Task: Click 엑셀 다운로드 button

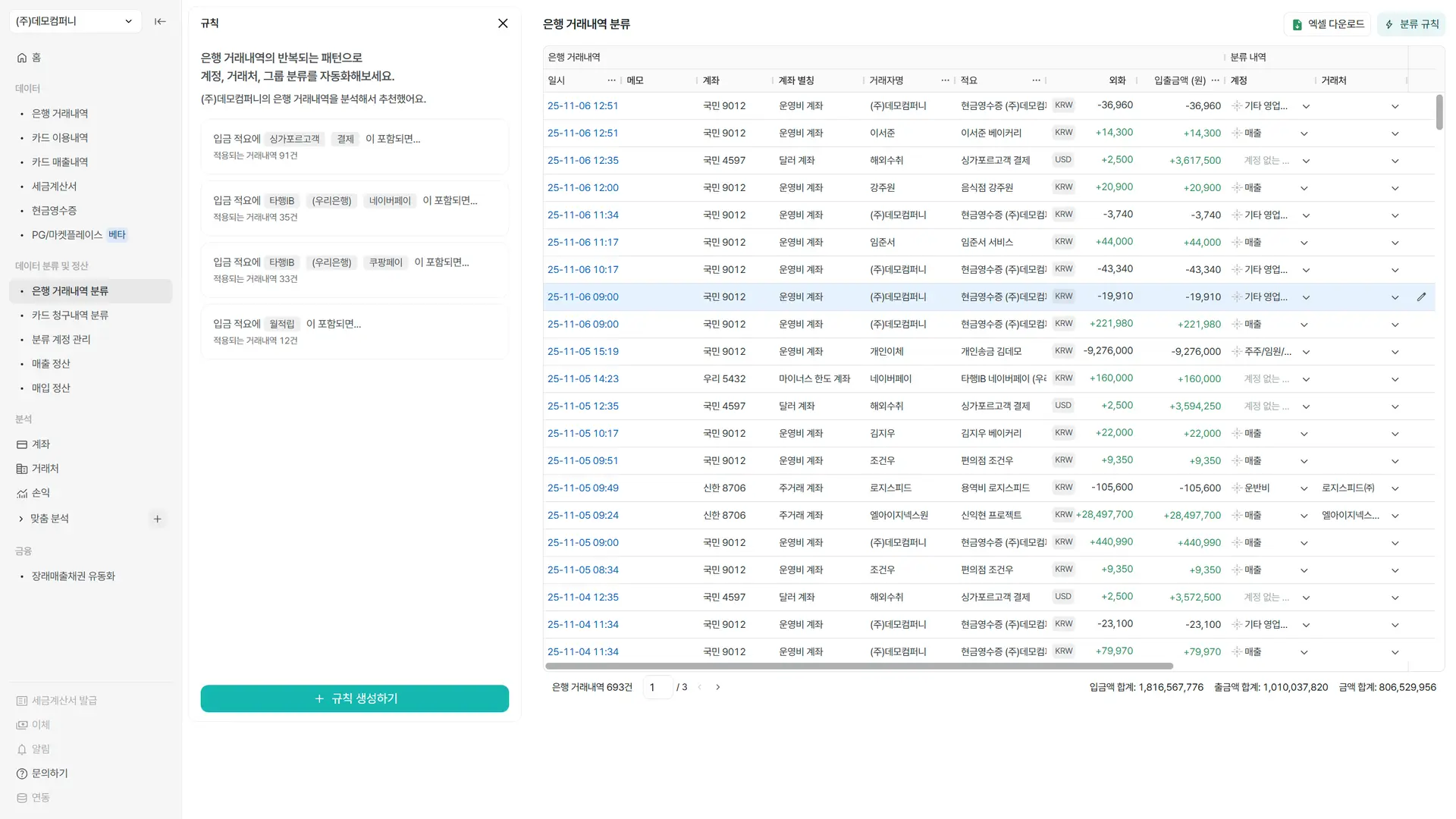Action: pyautogui.click(x=1328, y=24)
